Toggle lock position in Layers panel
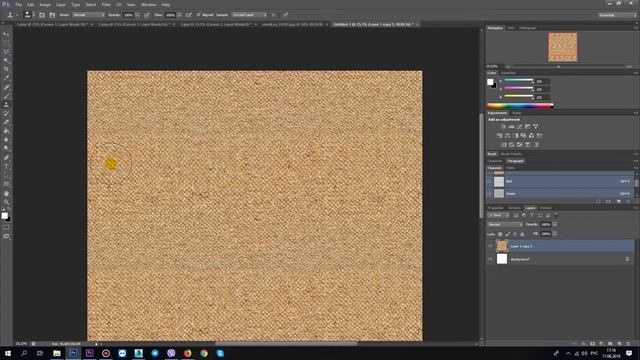This screenshot has height=360, width=640. point(515,234)
